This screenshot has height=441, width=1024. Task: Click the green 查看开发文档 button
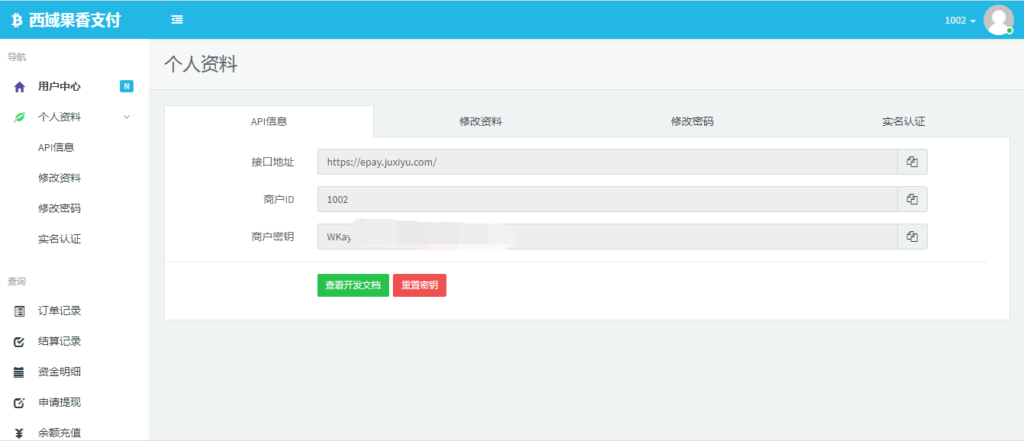(353, 285)
